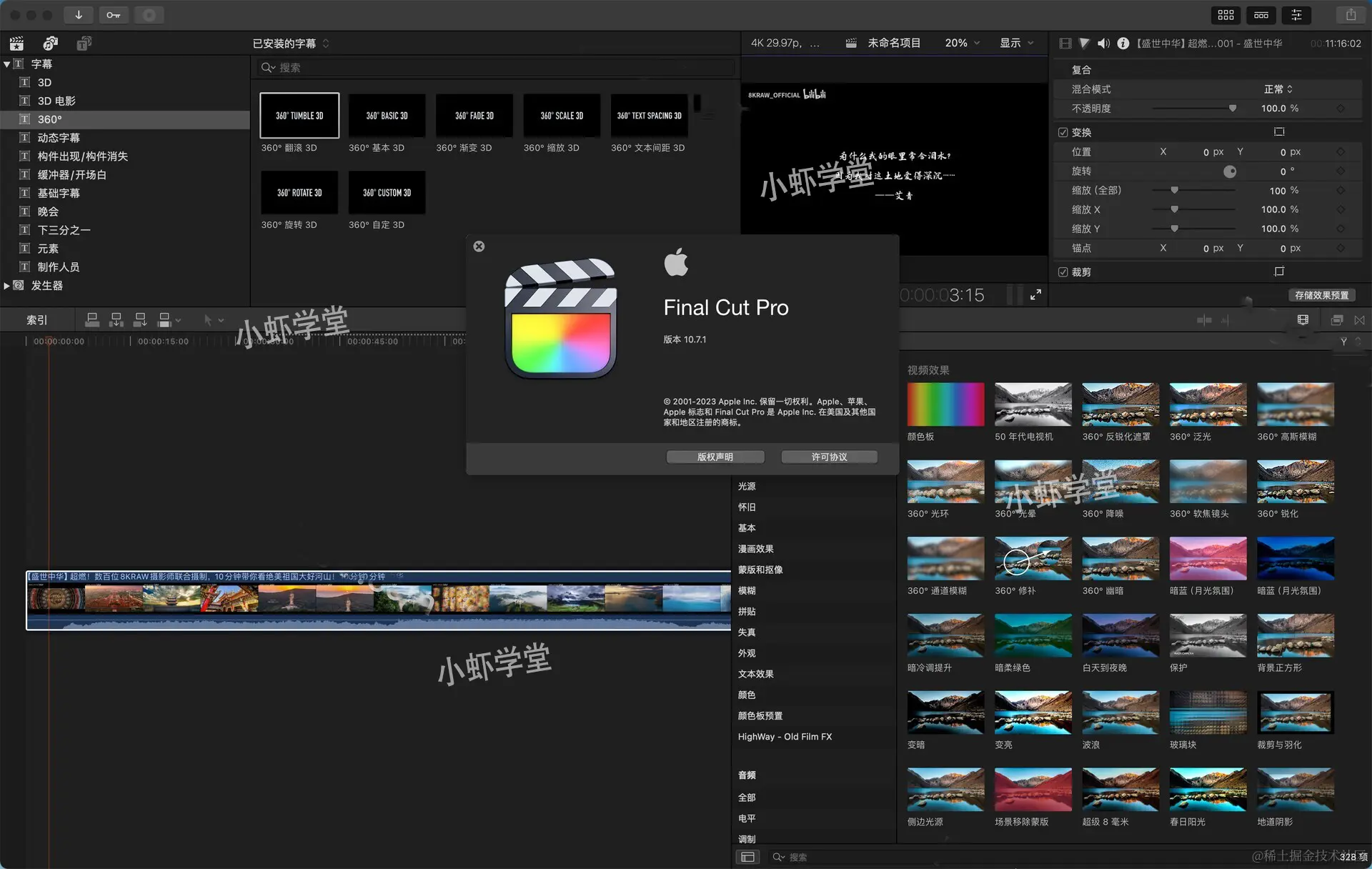Click the 许可协议 license button
The height and width of the screenshot is (869, 1372).
[x=829, y=457]
